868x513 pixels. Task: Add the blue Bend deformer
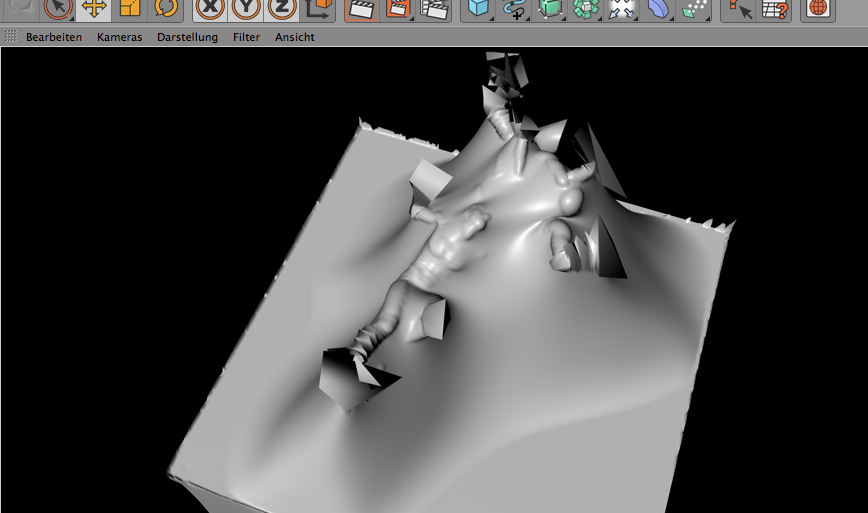657,8
